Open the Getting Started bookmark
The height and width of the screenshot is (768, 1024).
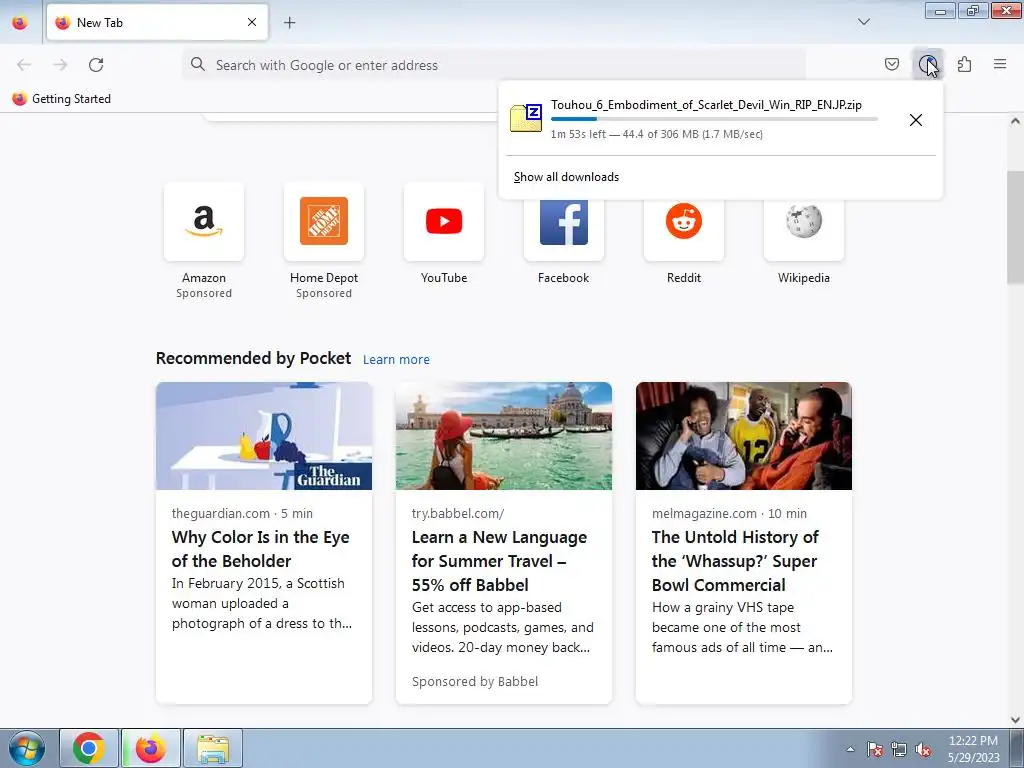[61, 99]
